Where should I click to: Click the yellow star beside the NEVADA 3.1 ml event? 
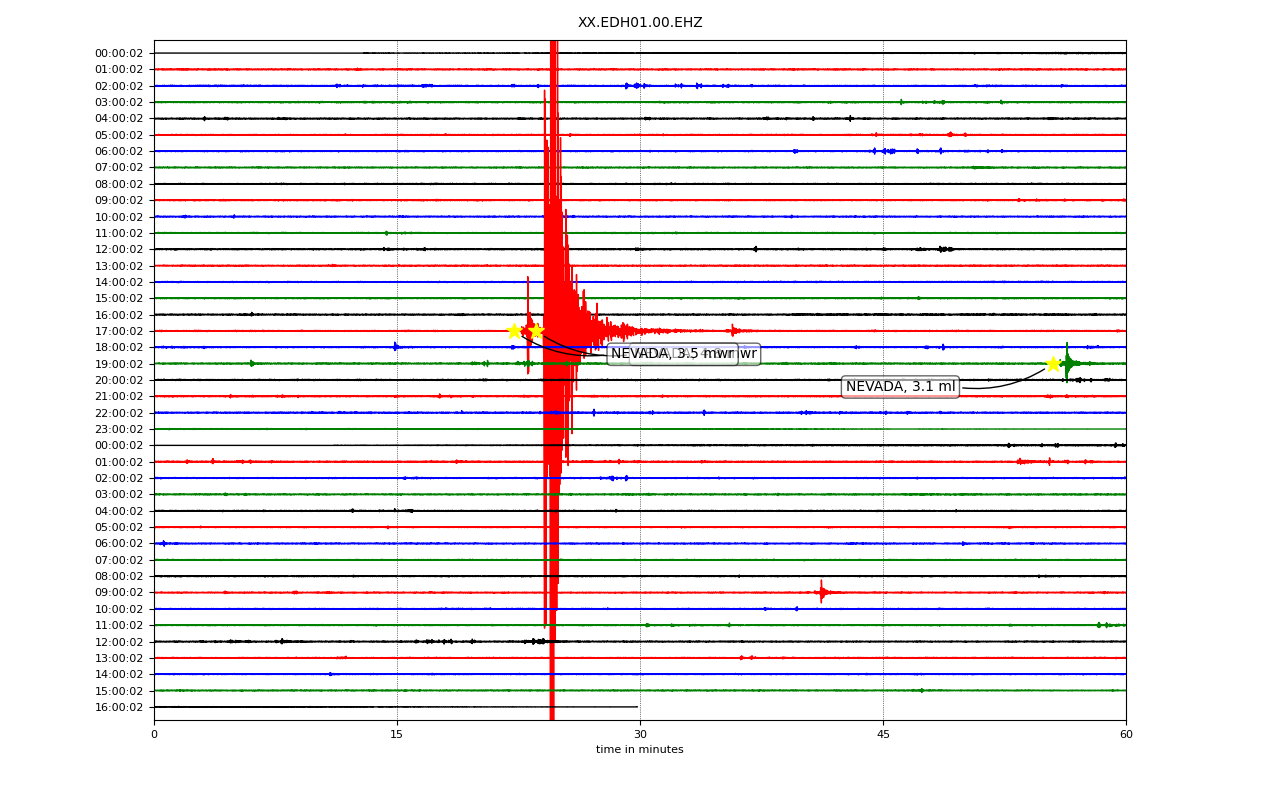(1053, 364)
